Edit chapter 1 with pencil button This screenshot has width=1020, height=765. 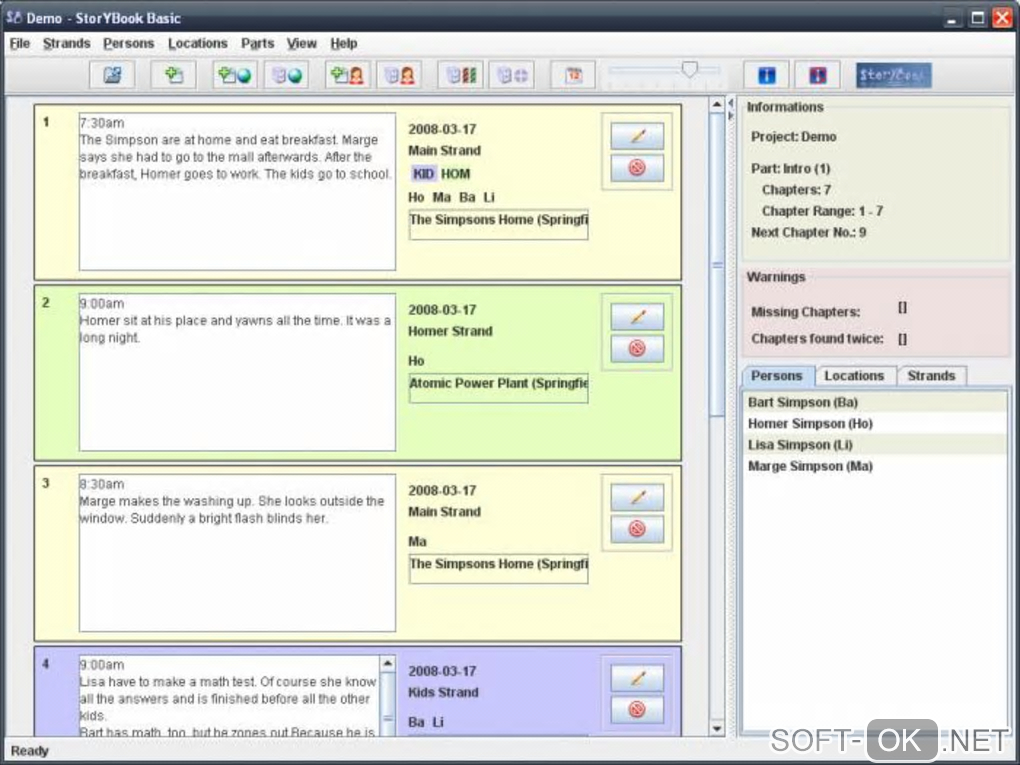click(x=638, y=136)
